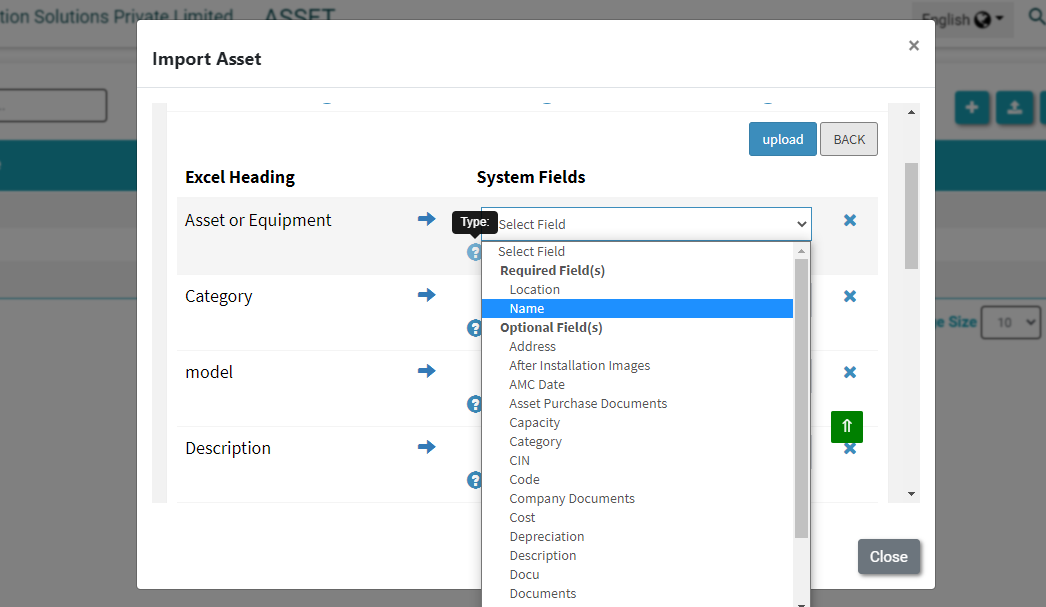Remove the Category field mapping with the X icon
1046x607 pixels.
coord(849,296)
